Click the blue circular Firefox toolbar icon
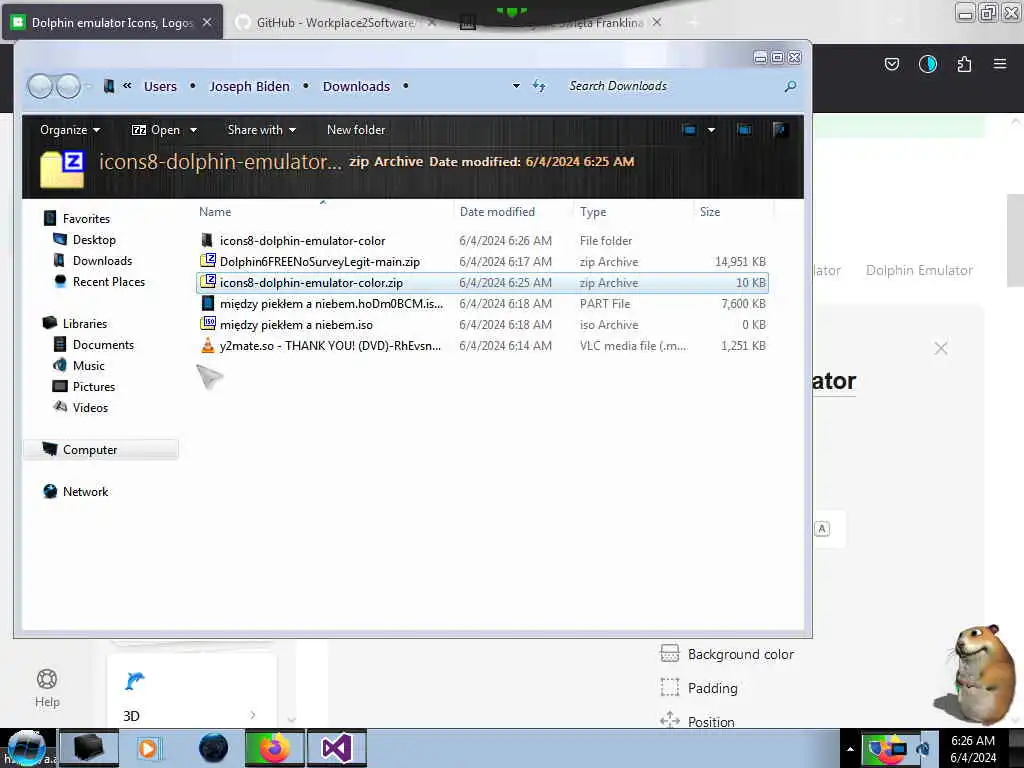Image resolution: width=1024 pixels, height=768 pixels. (927, 64)
